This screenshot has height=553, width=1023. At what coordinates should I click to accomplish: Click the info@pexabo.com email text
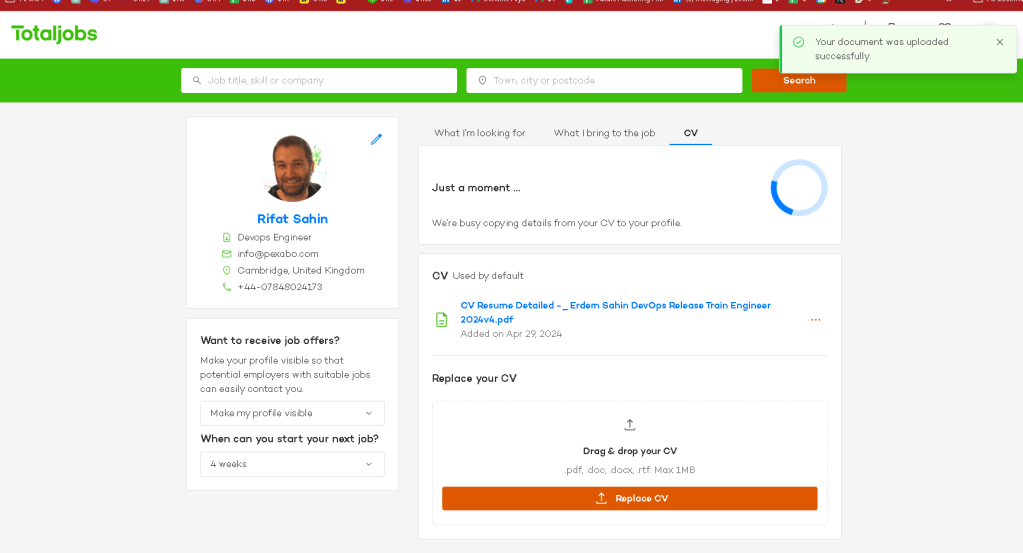(278, 254)
